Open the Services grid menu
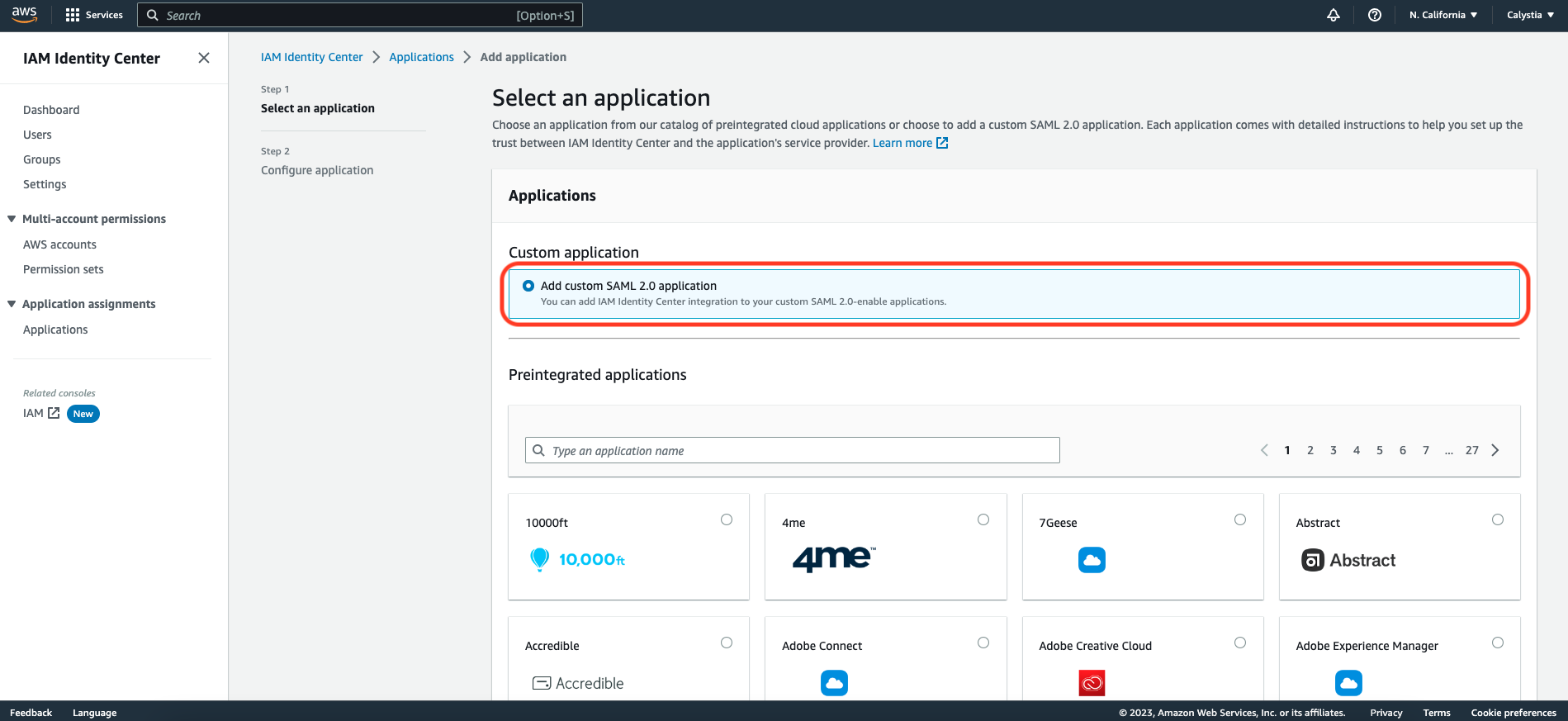 [x=94, y=15]
